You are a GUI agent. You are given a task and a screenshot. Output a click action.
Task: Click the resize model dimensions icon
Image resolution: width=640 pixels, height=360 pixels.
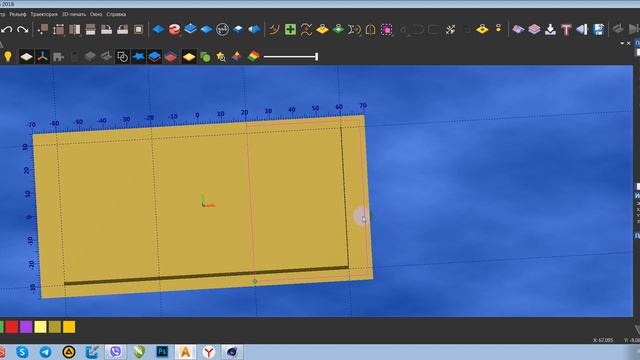58,29
